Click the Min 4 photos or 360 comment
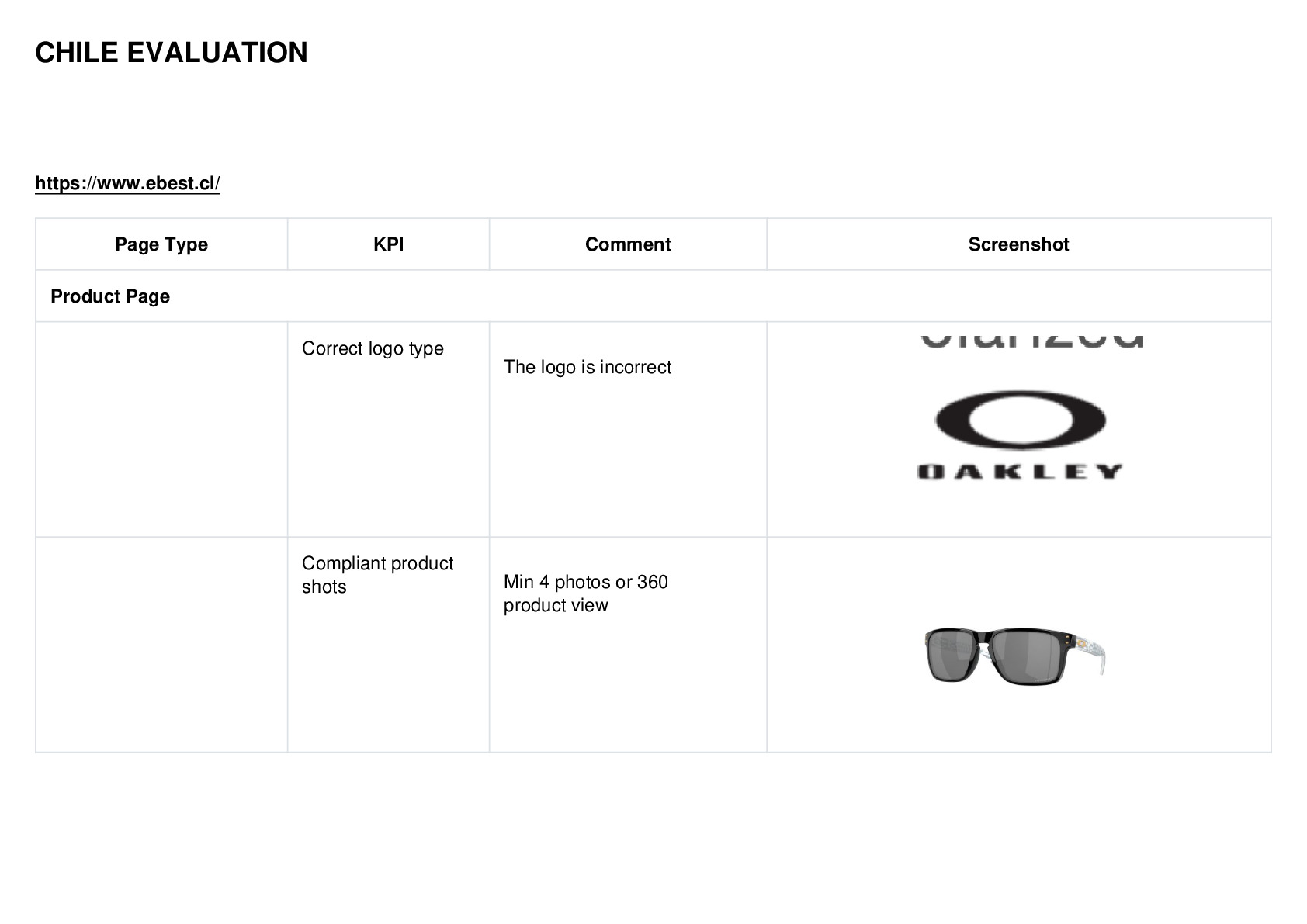The width and height of the screenshot is (1307, 924). pos(586,594)
